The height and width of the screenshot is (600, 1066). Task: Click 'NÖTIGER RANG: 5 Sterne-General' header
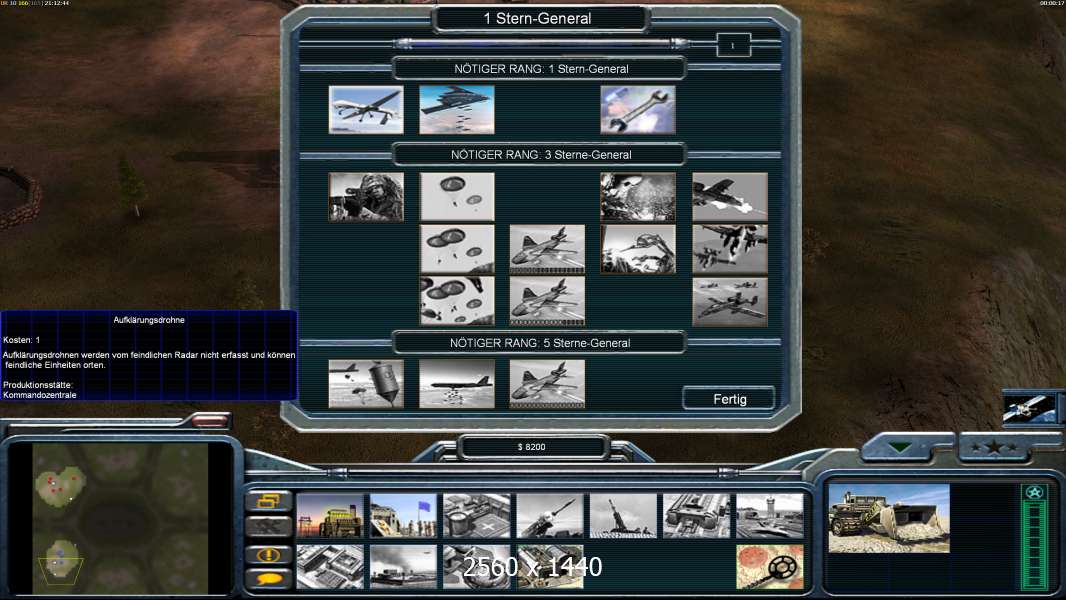pos(540,343)
